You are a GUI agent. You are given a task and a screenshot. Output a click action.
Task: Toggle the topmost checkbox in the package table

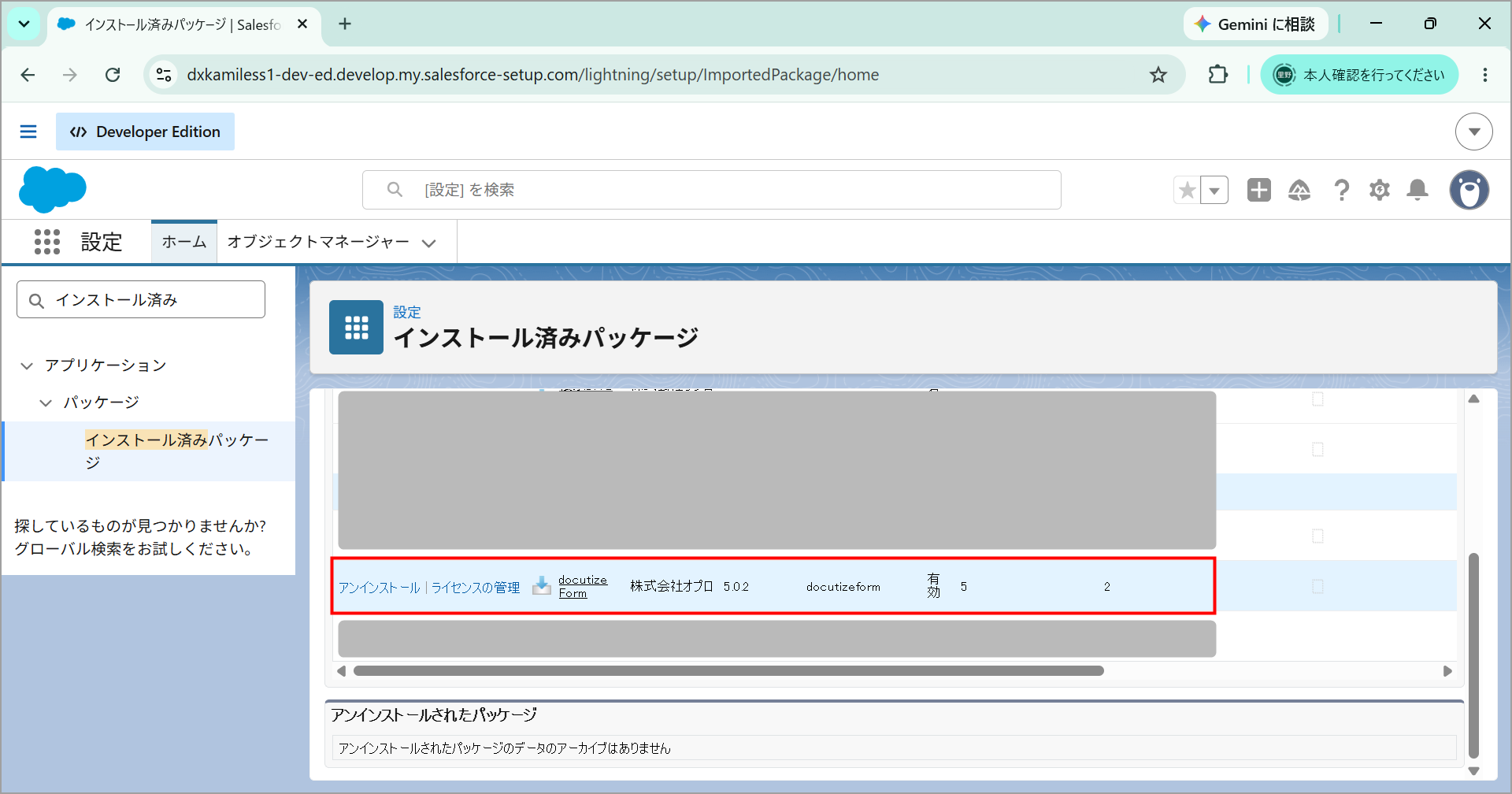(x=1317, y=399)
